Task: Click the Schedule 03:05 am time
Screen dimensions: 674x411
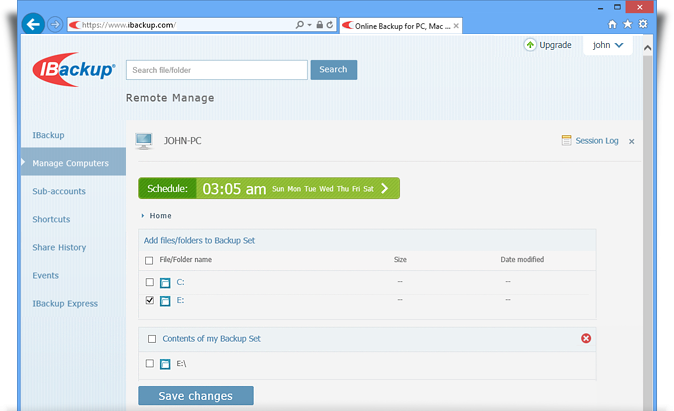Action: (234, 189)
